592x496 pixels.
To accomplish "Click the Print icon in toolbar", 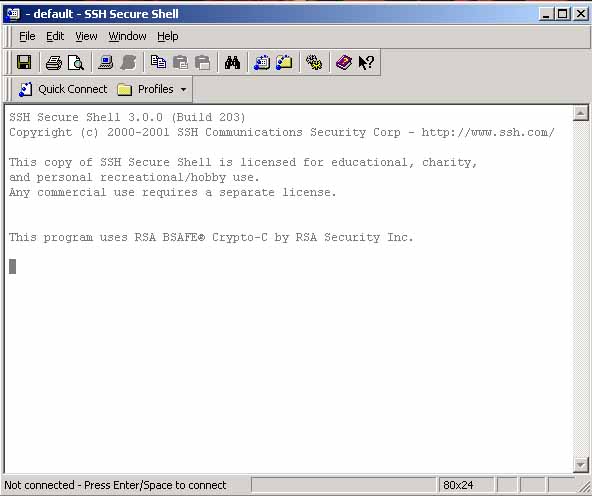I will pos(54,62).
